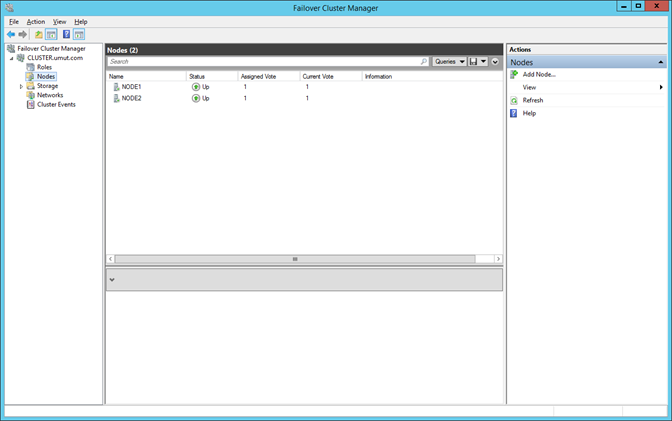The width and height of the screenshot is (672, 421).
Task: Click the Back arrow in toolbar
Action: click(x=11, y=34)
